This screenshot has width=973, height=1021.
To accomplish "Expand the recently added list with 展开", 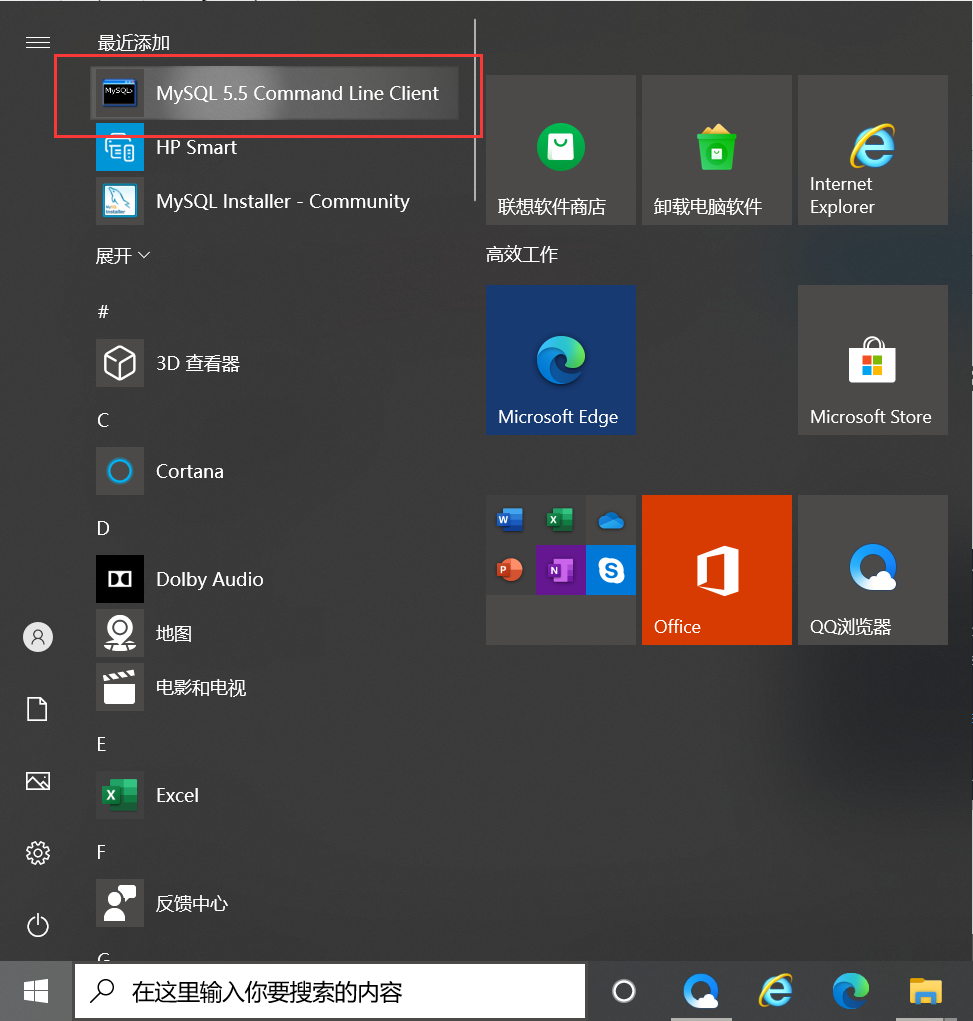I will (122, 255).
